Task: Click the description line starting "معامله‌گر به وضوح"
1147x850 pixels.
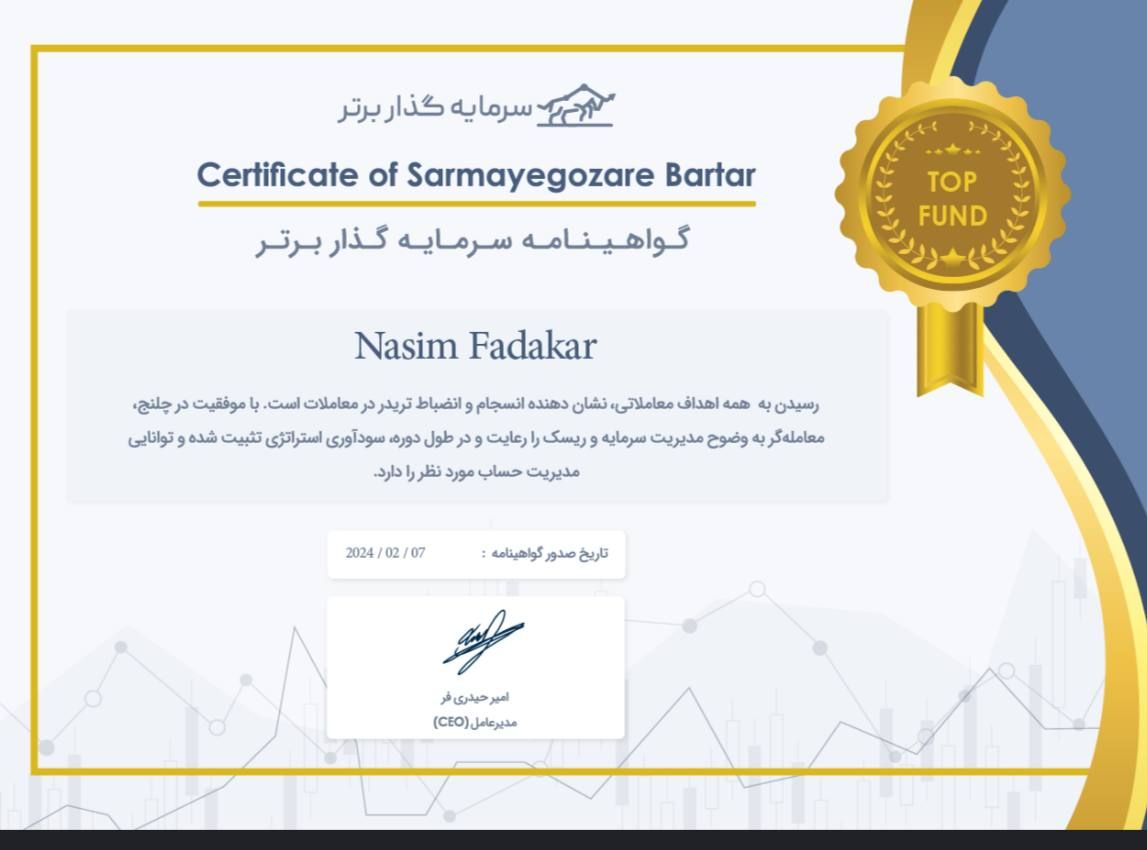Action: (x=476, y=438)
